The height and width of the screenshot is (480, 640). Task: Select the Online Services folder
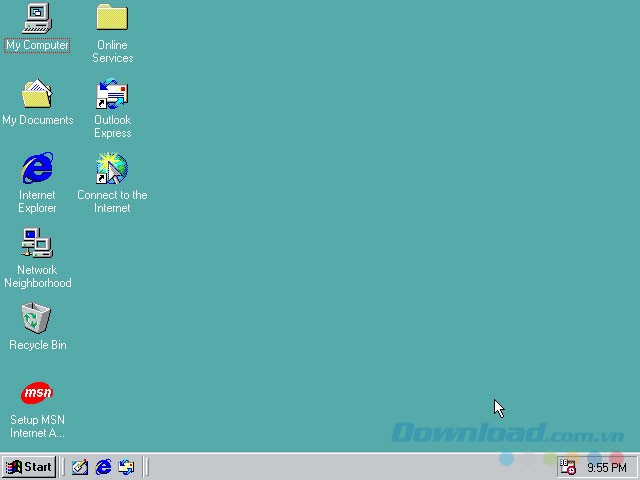112,17
